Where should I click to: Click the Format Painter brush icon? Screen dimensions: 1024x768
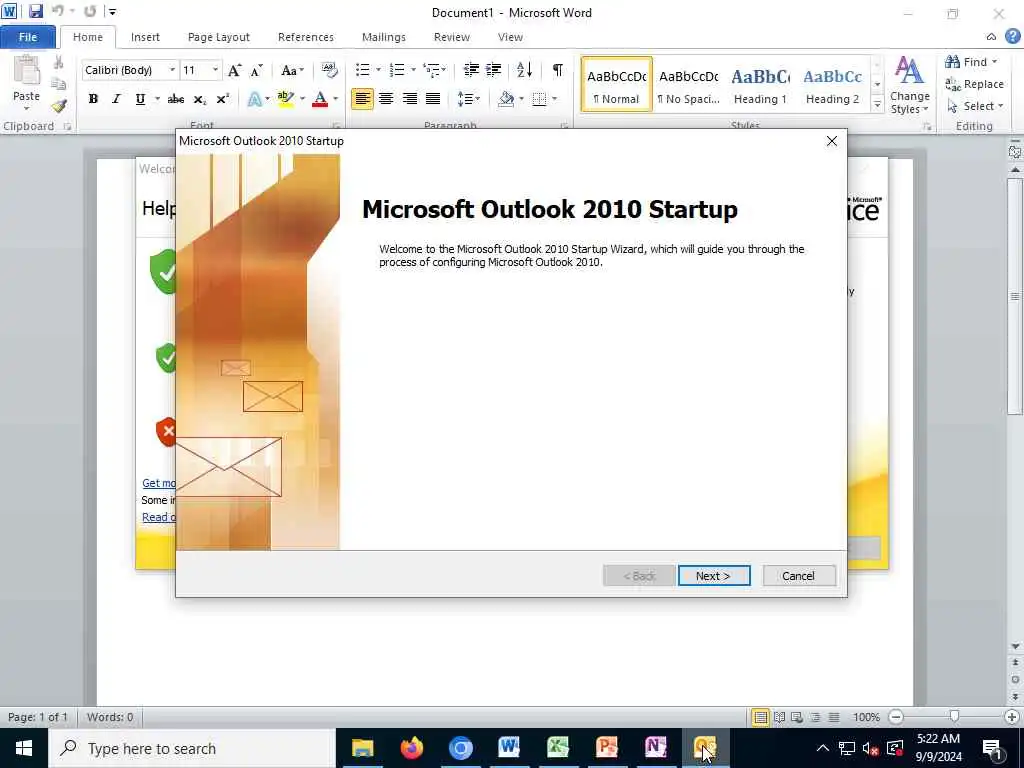(59, 106)
